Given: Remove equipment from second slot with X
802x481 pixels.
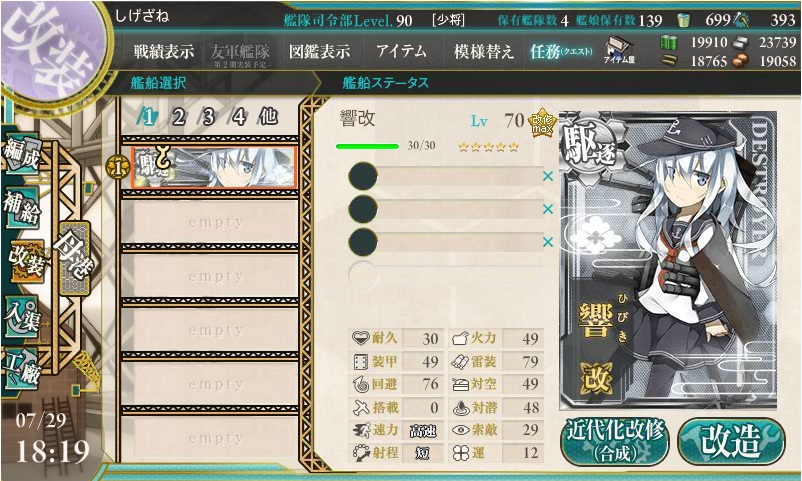Looking at the screenshot, I should [x=548, y=209].
